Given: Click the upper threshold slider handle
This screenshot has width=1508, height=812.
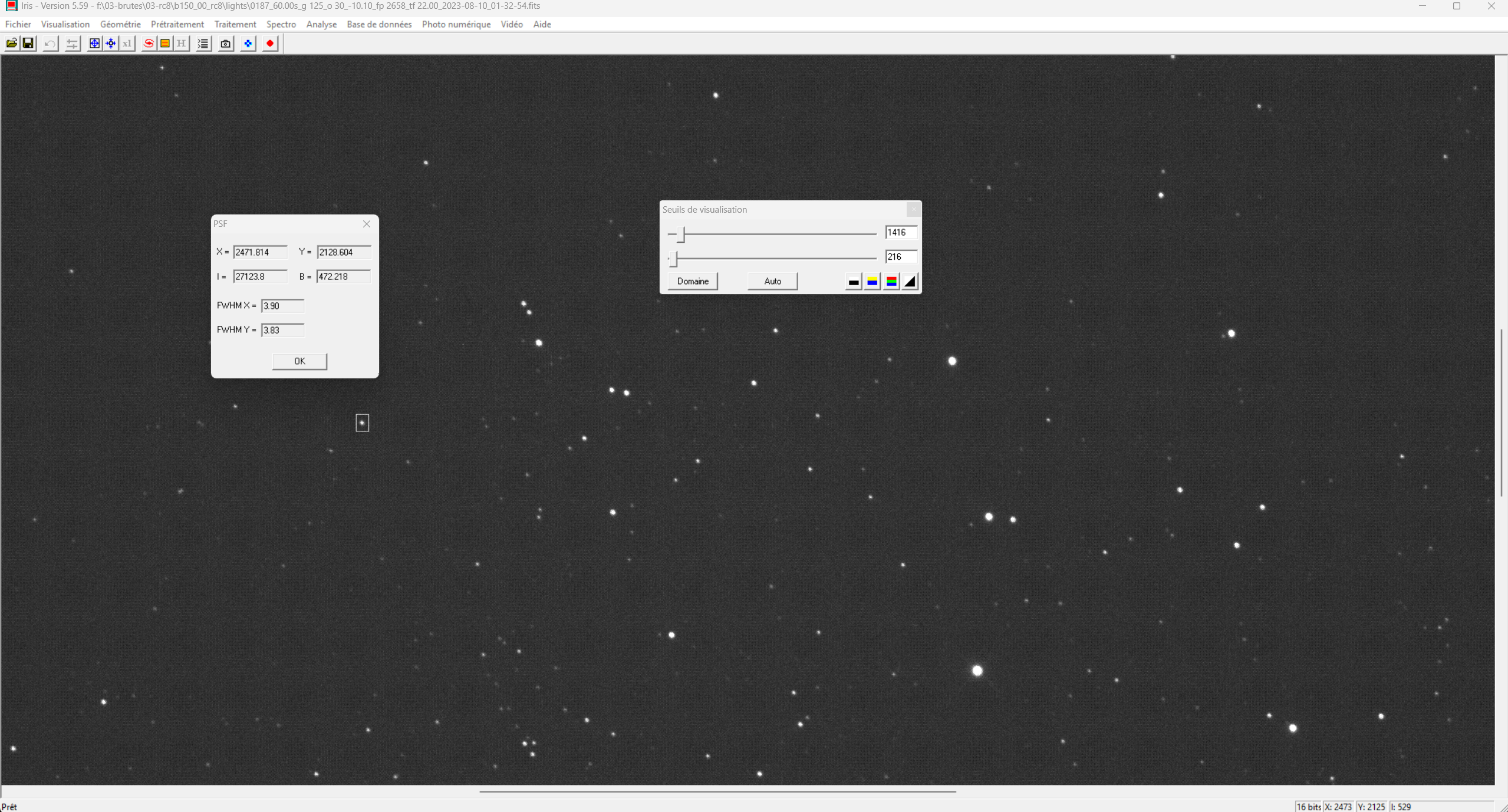Looking at the screenshot, I should [x=681, y=234].
